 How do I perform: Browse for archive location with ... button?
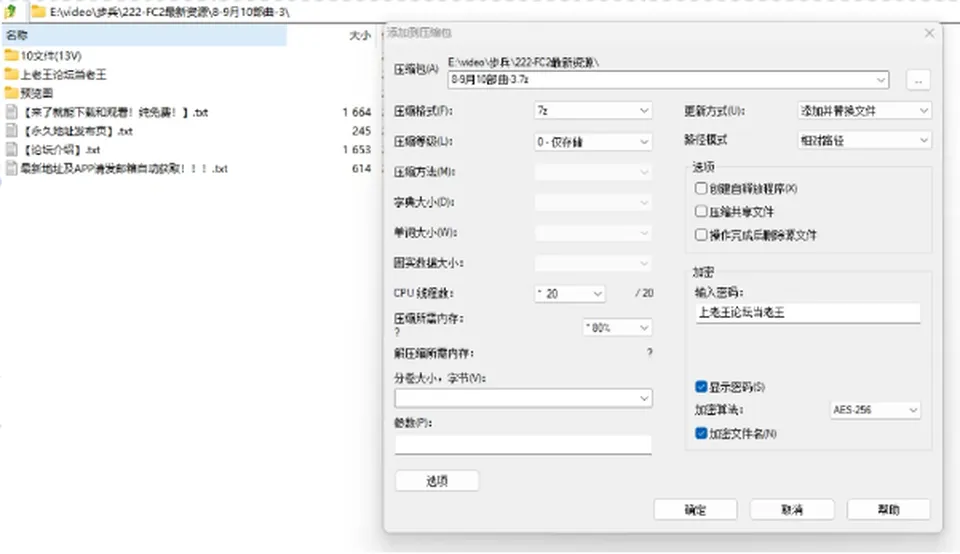pos(918,80)
